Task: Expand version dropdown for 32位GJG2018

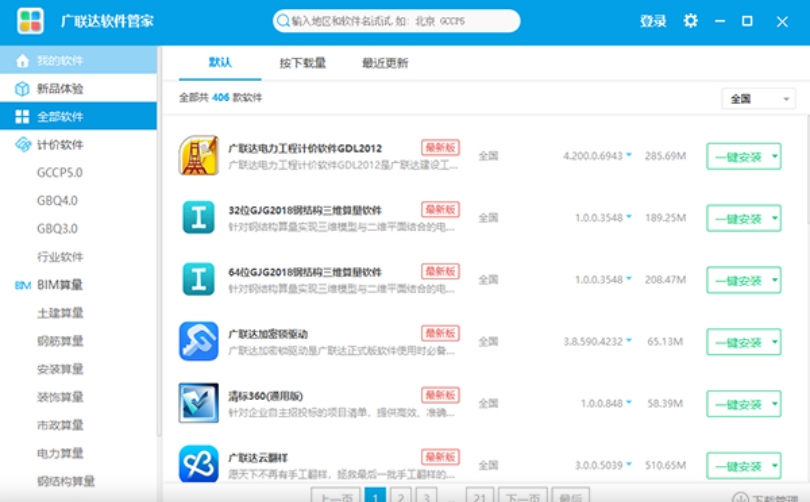Action: [629, 217]
